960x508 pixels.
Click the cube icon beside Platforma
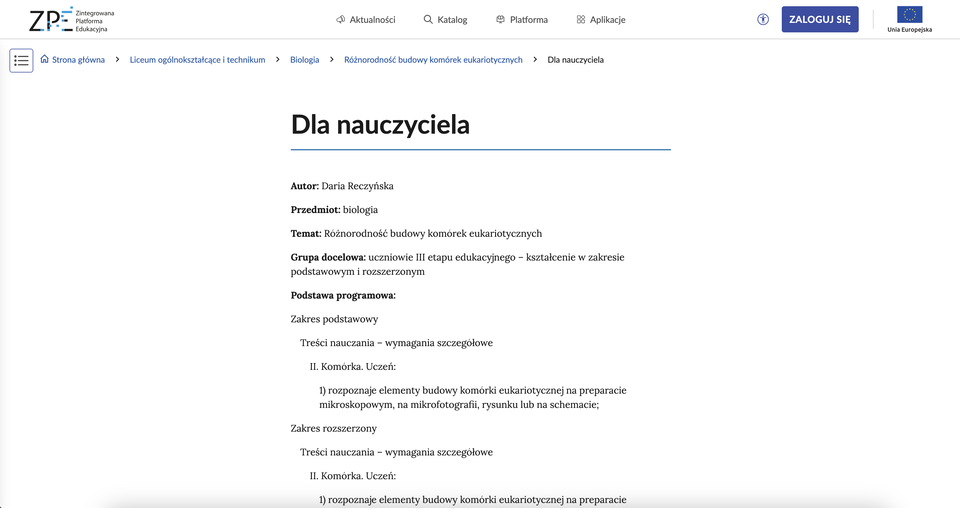tap(500, 20)
